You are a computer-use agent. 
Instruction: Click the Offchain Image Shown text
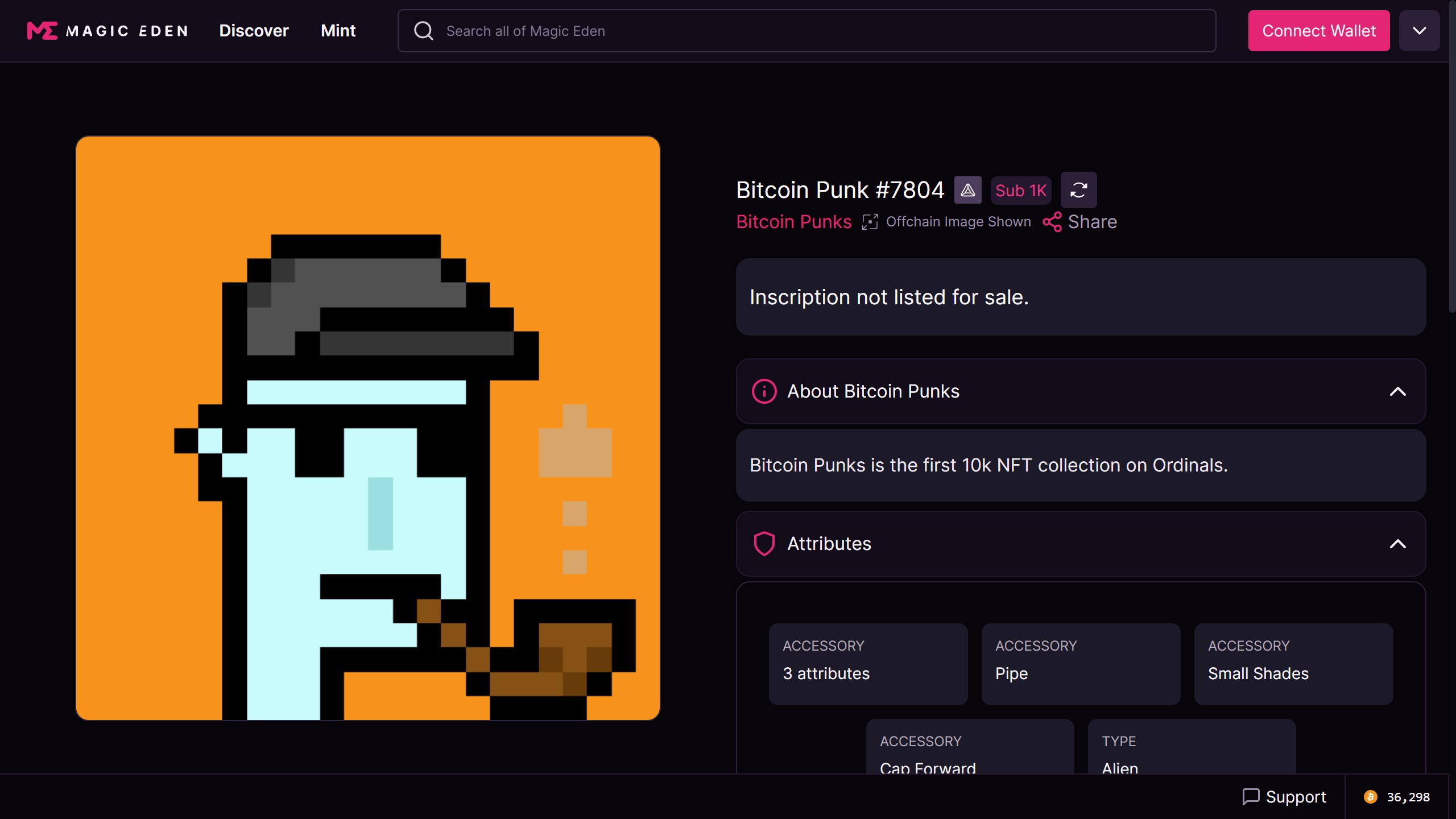pyautogui.click(x=958, y=222)
